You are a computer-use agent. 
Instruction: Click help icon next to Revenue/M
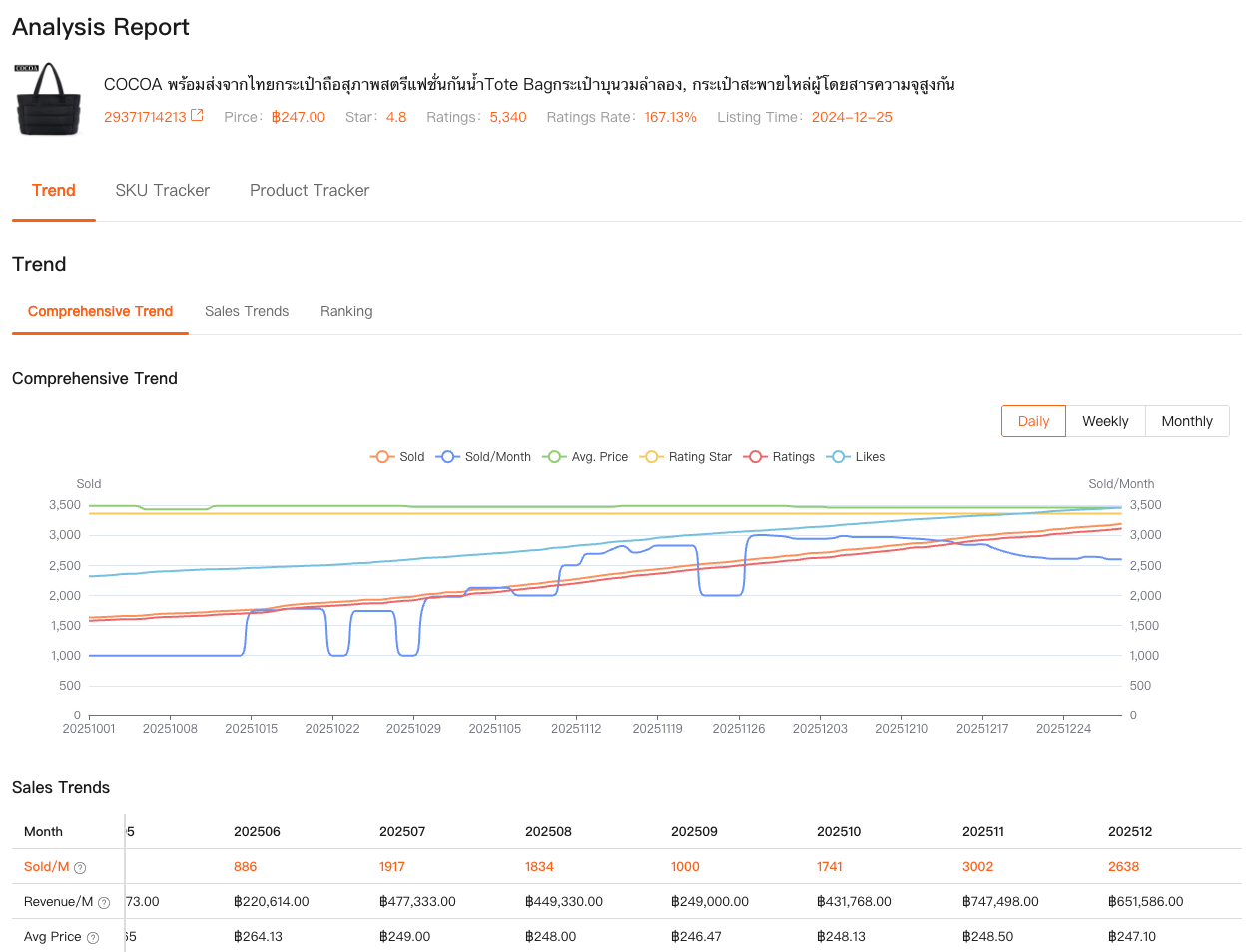[x=104, y=903]
